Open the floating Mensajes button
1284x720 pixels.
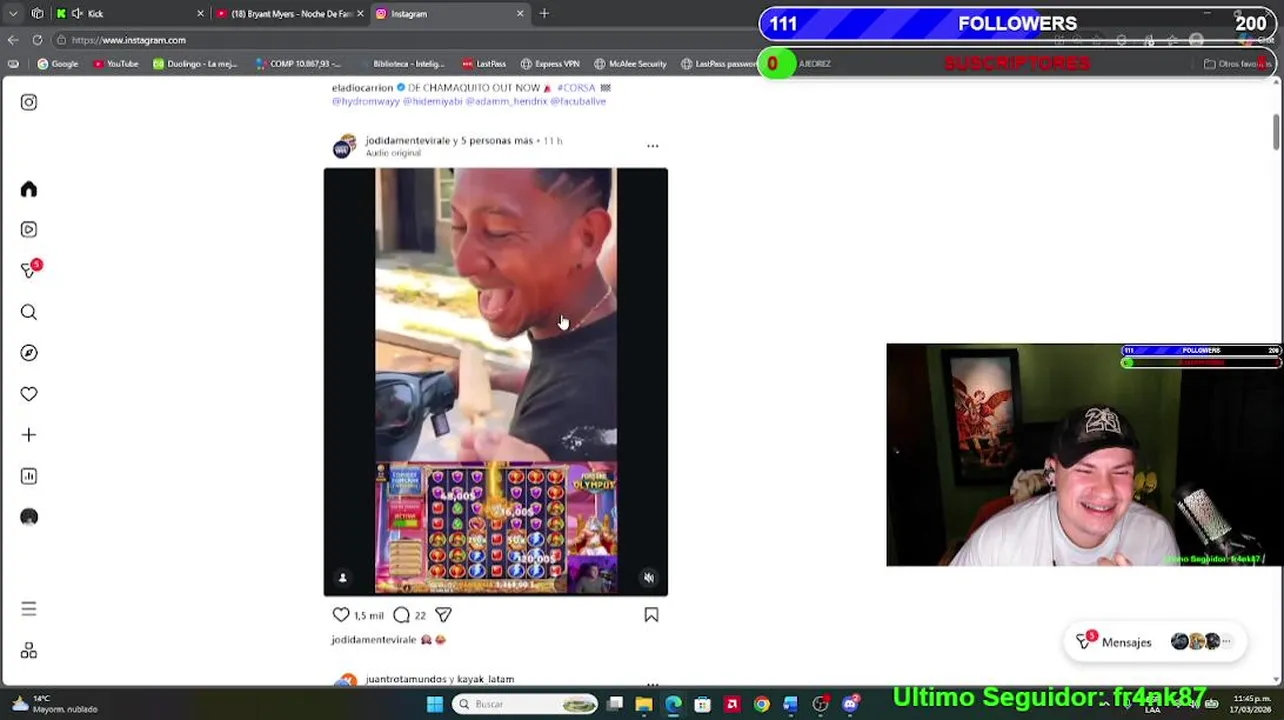[1155, 642]
